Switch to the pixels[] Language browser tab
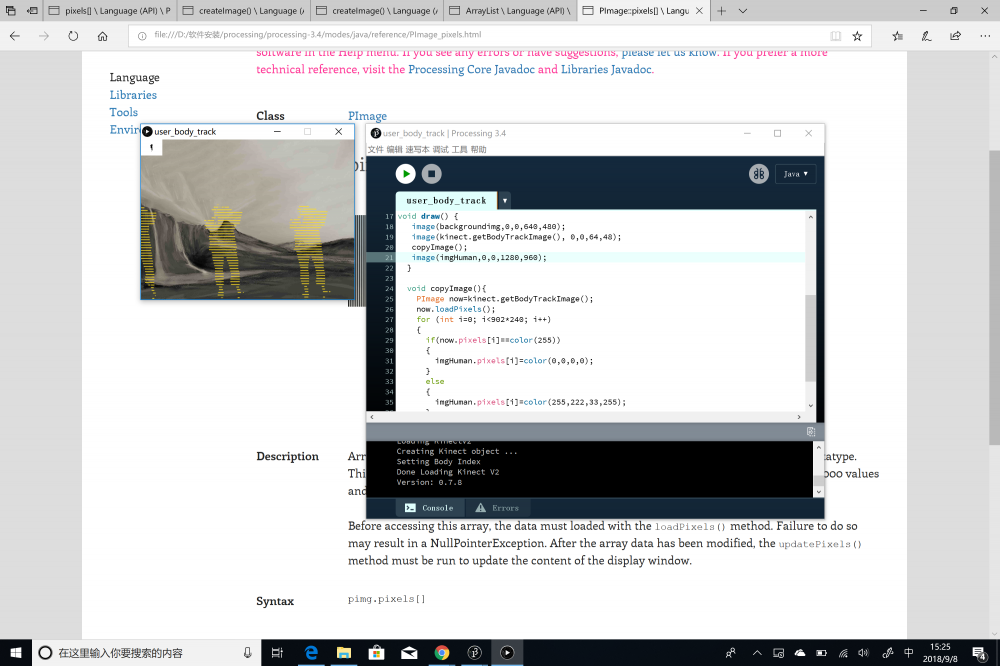The width and height of the screenshot is (1000, 666). (109, 11)
